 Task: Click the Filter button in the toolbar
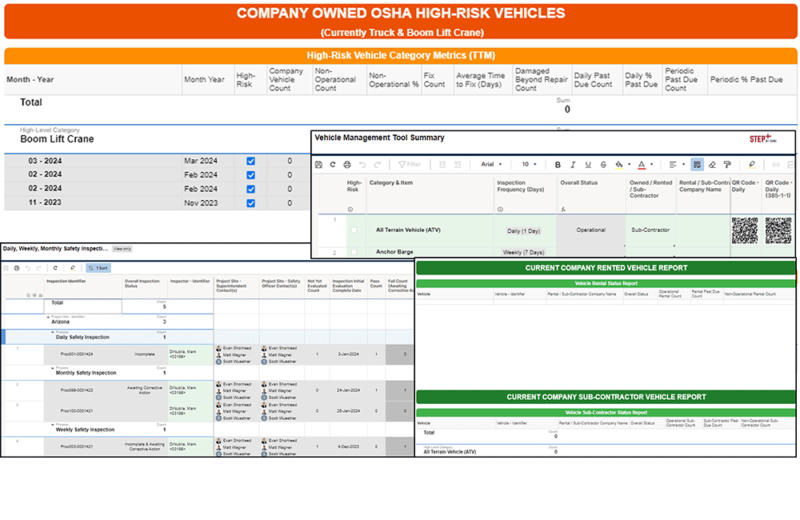pyautogui.click(x=409, y=164)
